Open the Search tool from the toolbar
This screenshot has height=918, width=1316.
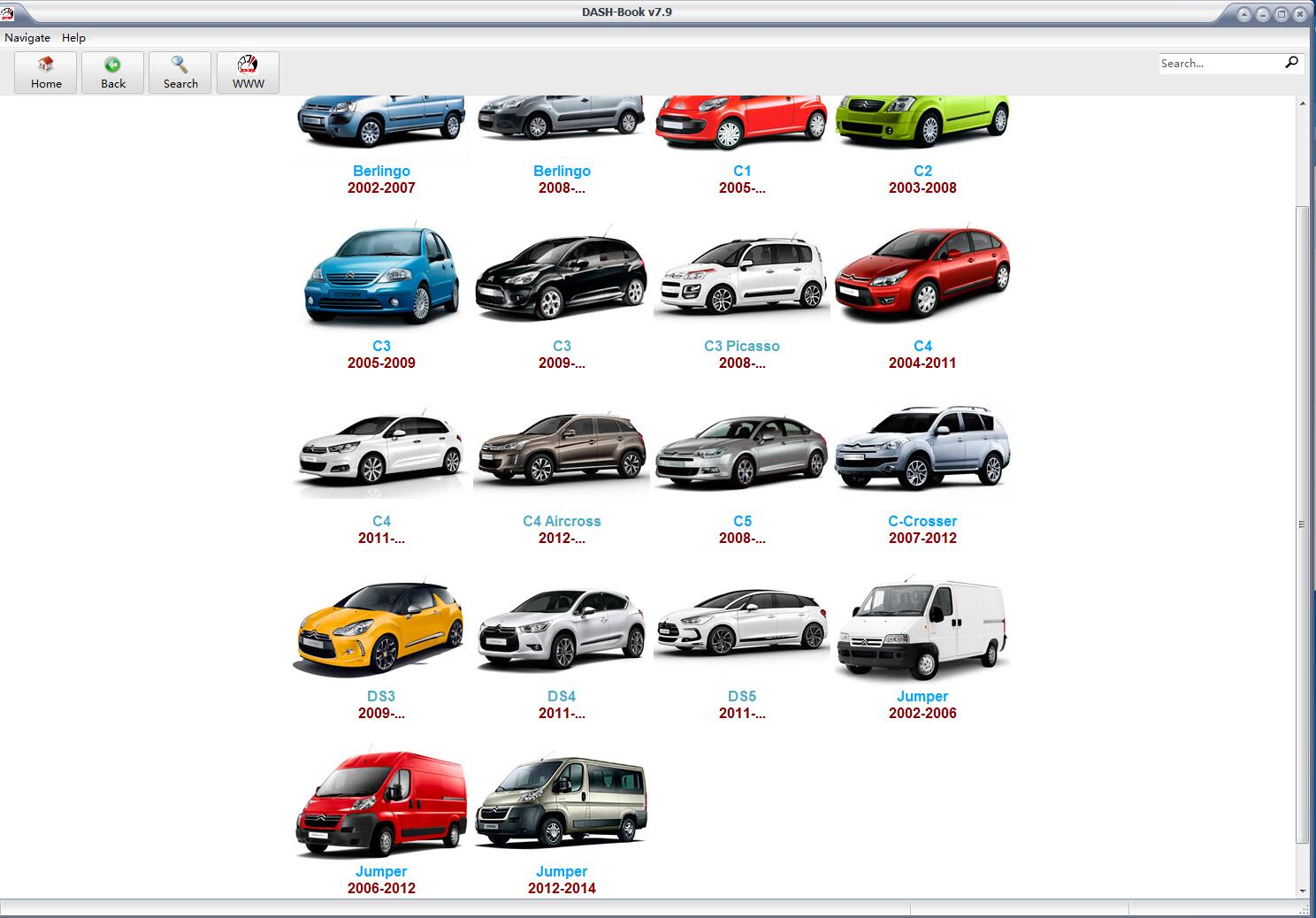pos(180,72)
